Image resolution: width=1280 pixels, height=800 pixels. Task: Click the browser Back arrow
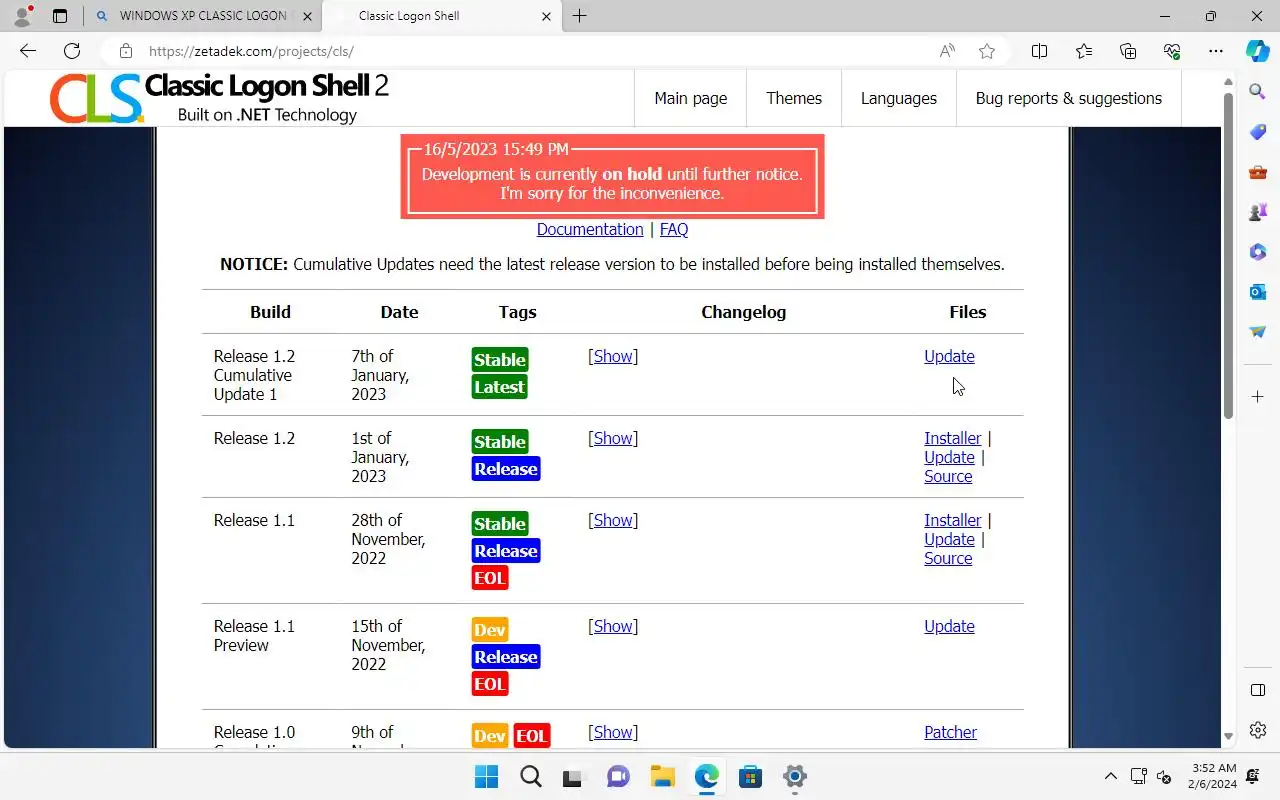coord(28,51)
